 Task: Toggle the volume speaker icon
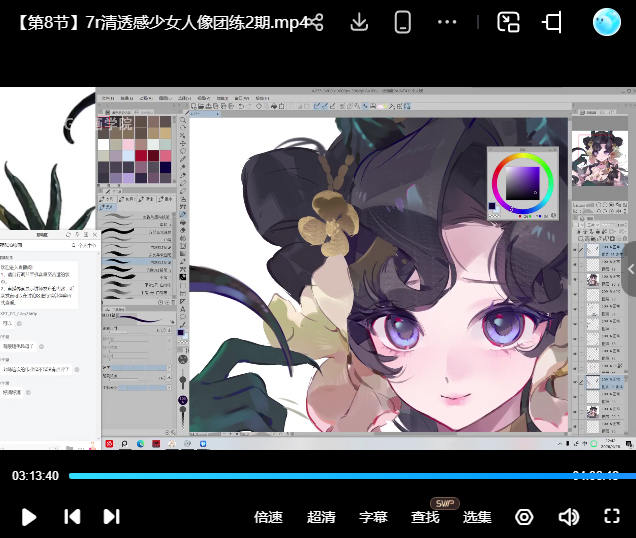tap(569, 517)
